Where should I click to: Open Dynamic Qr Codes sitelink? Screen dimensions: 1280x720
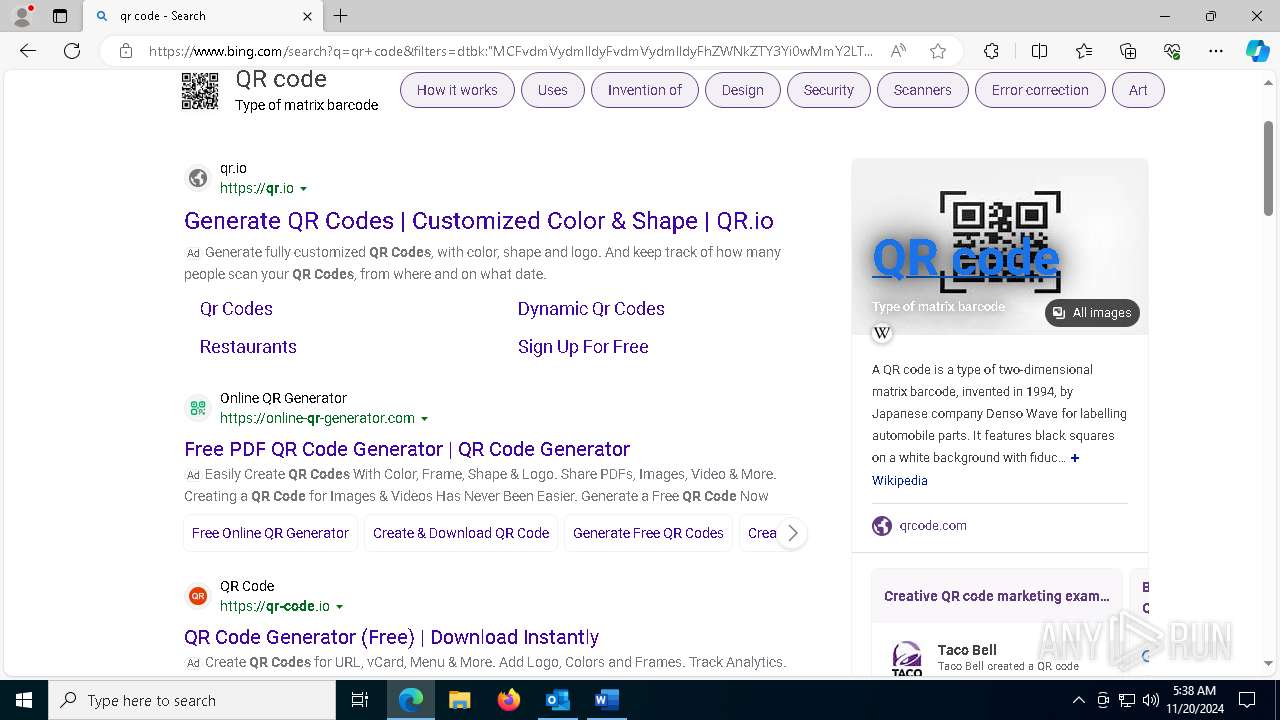(591, 309)
